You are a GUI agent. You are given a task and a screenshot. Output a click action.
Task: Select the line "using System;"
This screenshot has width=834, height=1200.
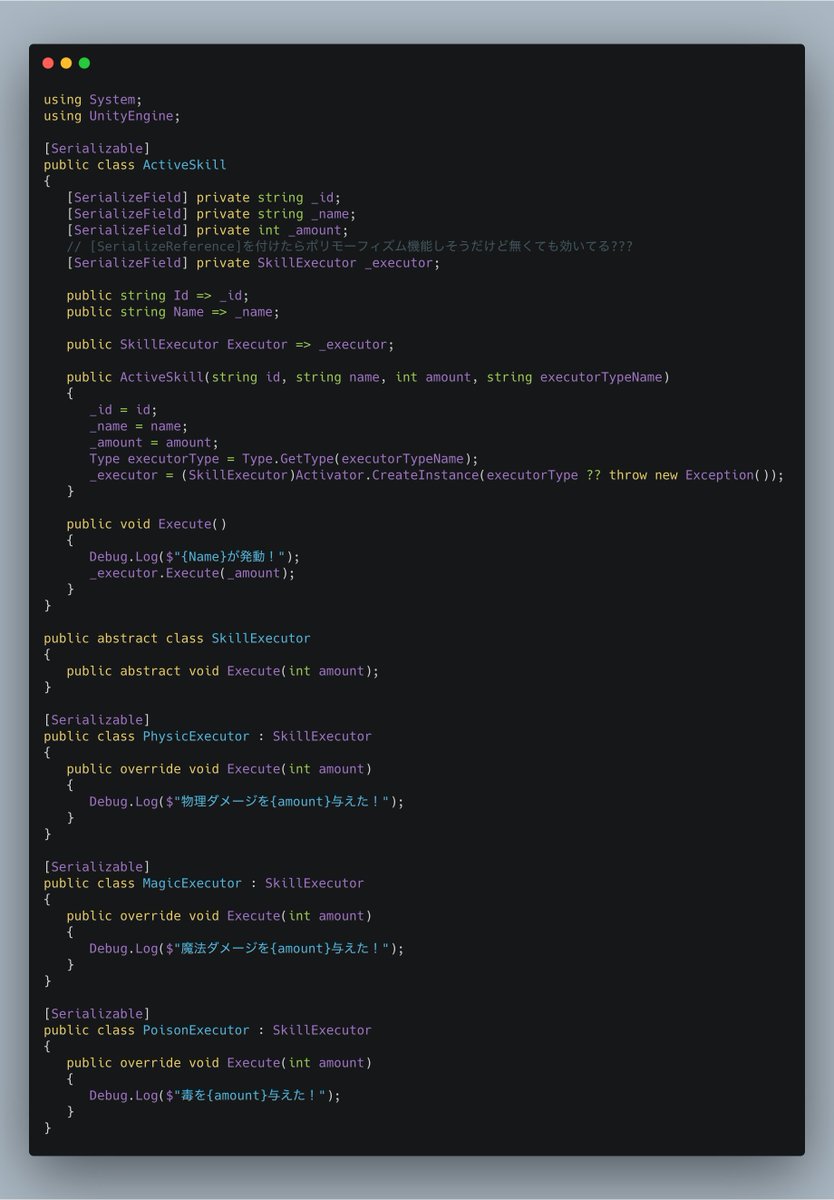pos(93,100)
